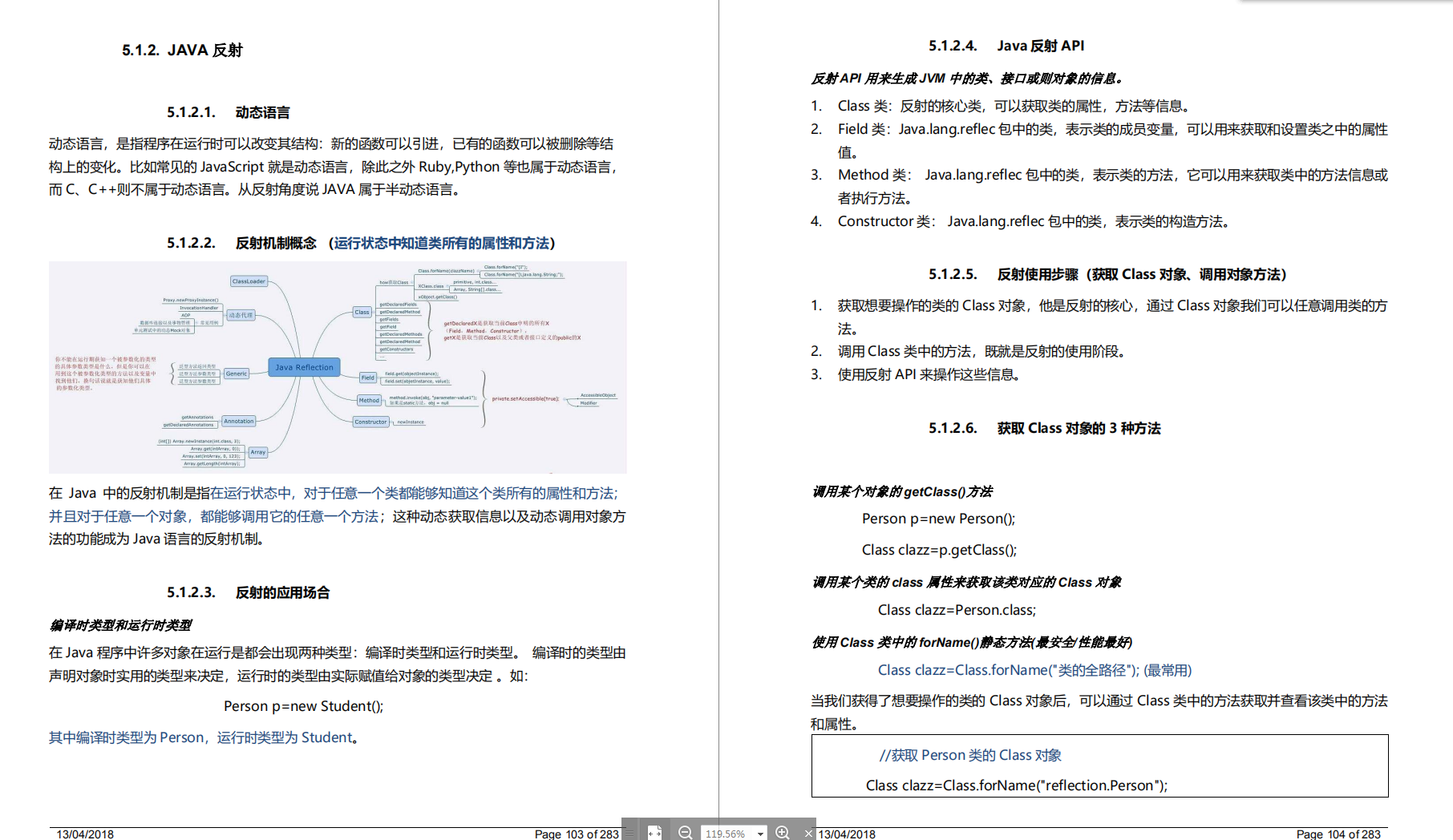
Task: Click blue text '运行状态中知道类所有的属性和方法'
Action: tap(442, 243)
